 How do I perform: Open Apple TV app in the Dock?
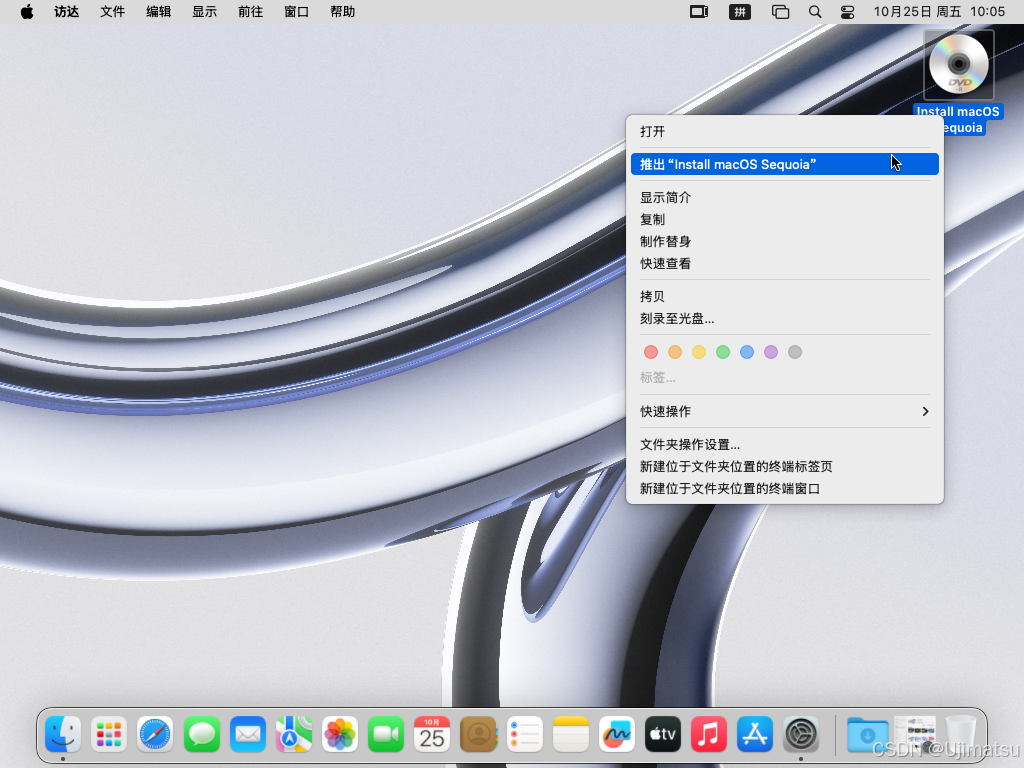tap(663, 734)
